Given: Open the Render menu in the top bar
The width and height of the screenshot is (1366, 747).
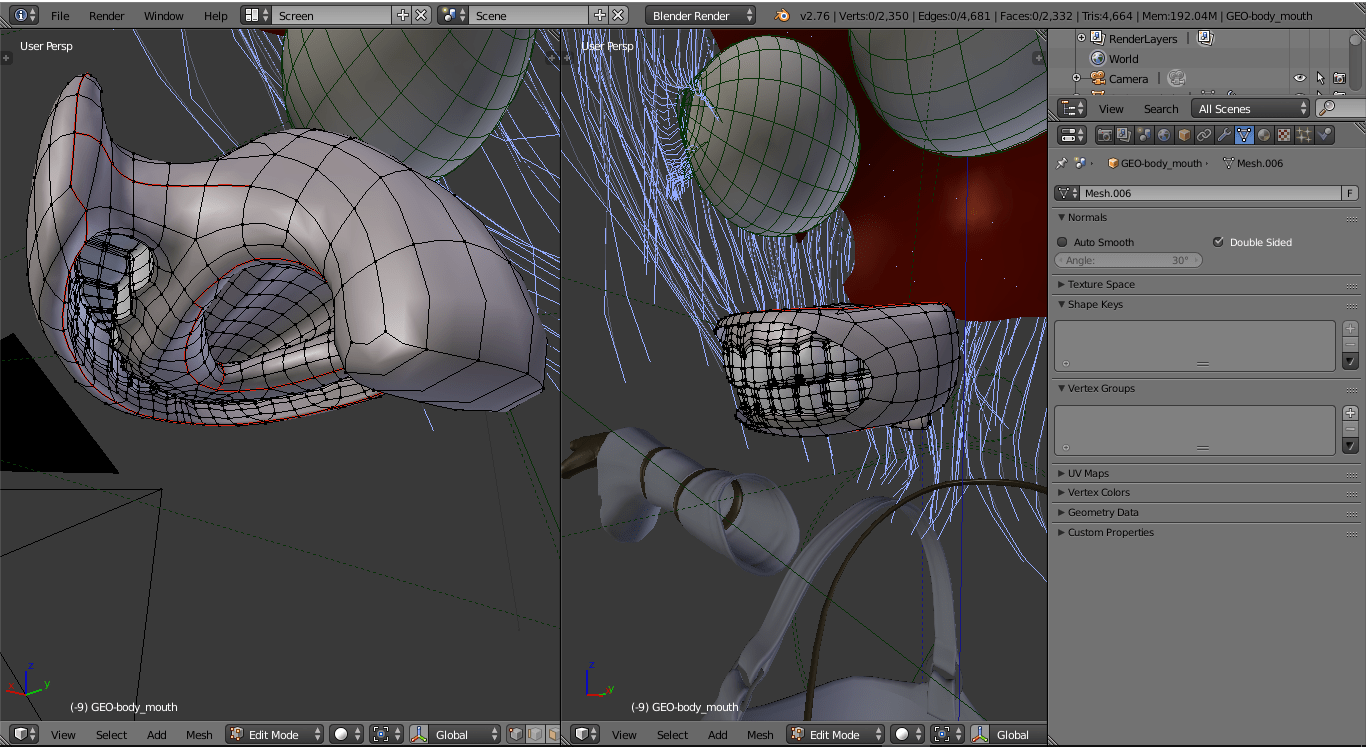Looking at the screenshot, I should click(x=106, y=15).
